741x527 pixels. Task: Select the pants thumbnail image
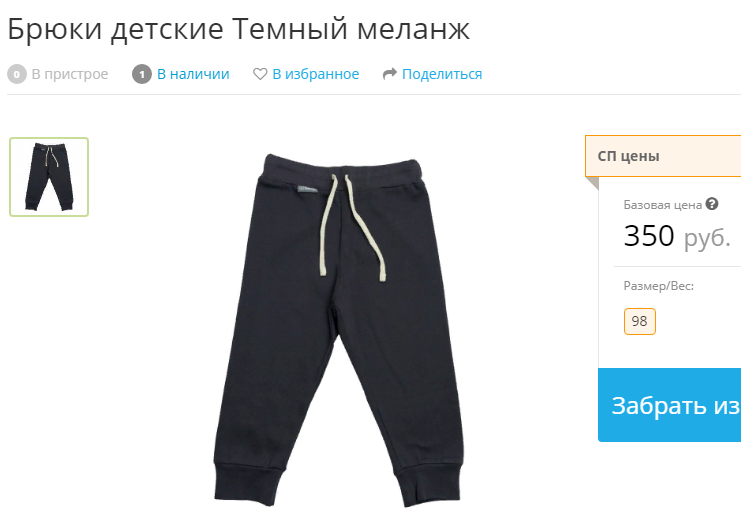click(49, 177)
